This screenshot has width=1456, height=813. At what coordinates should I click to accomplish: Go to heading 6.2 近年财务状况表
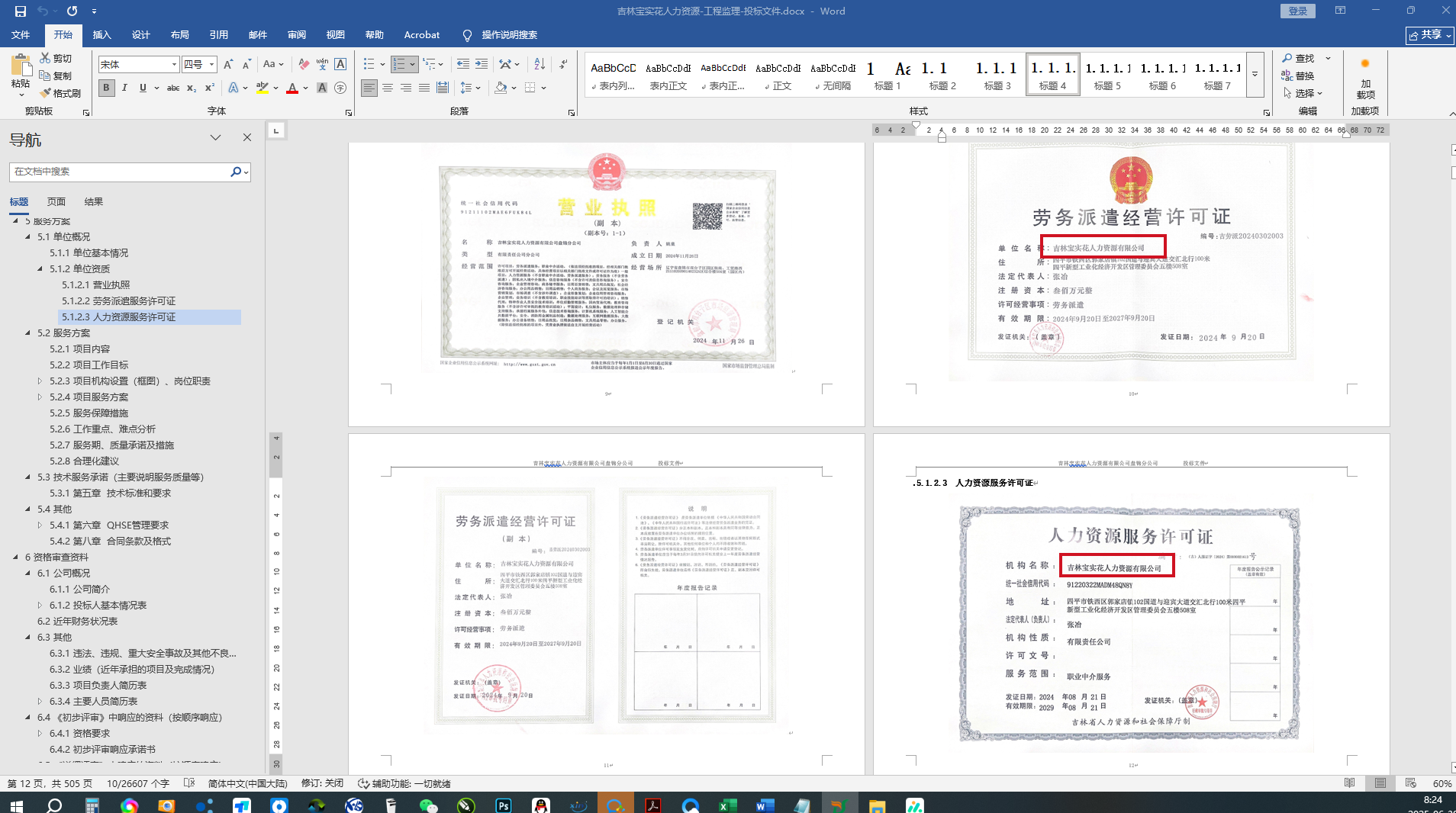pos(78,622)
